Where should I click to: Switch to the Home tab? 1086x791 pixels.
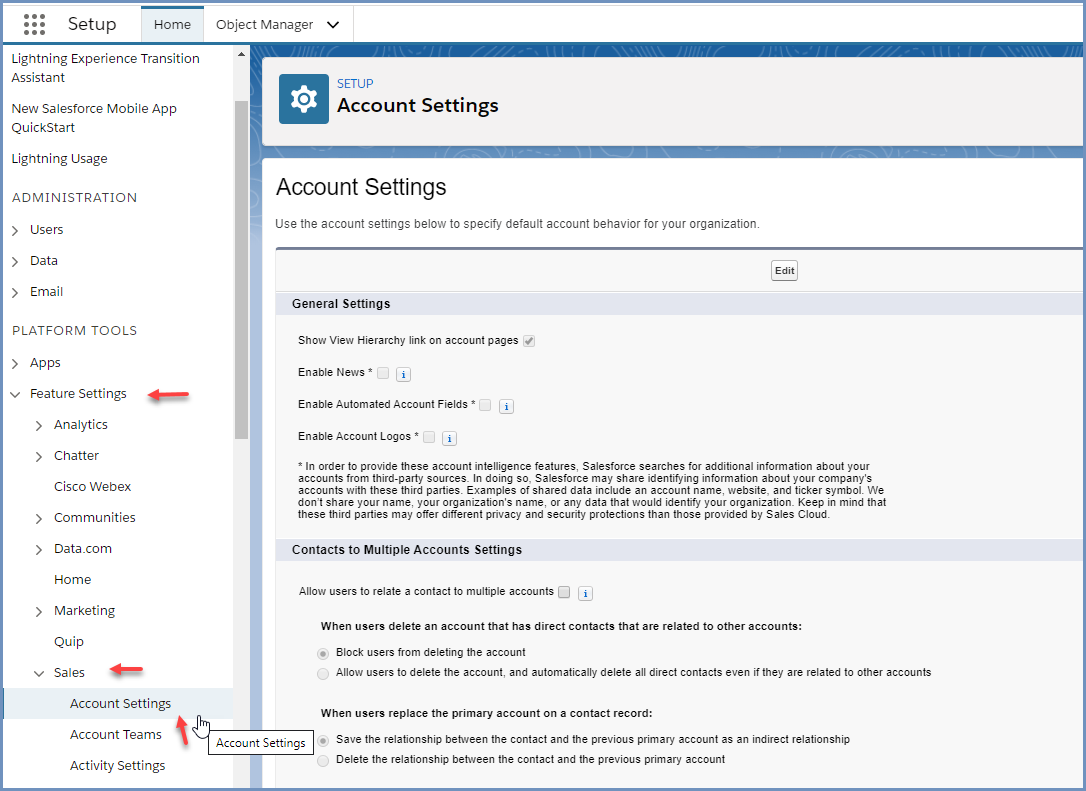click(x=172, y=24)
